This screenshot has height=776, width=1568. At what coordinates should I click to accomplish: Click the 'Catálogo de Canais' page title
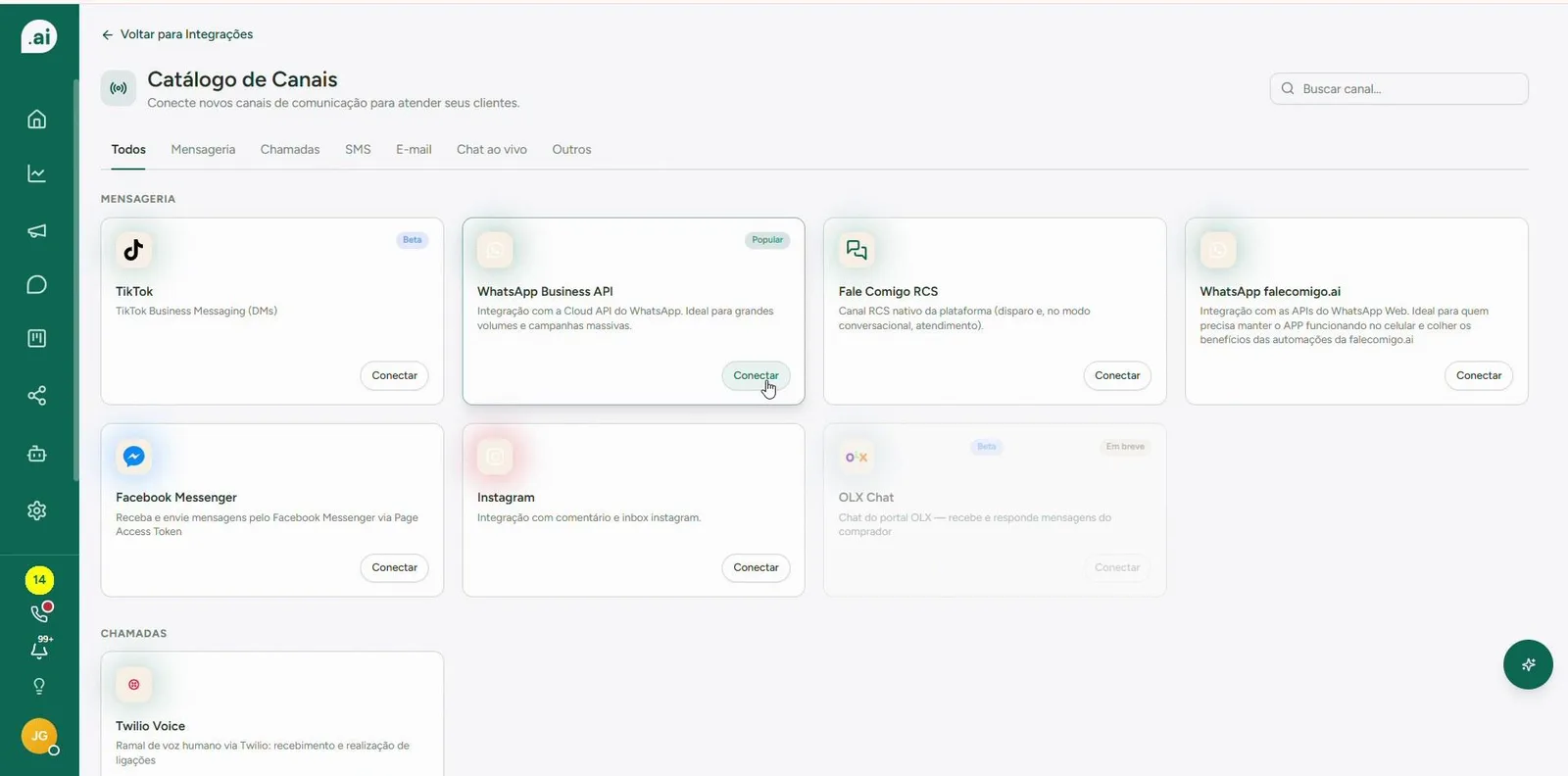pyautogui.click(x=242, y=79)
